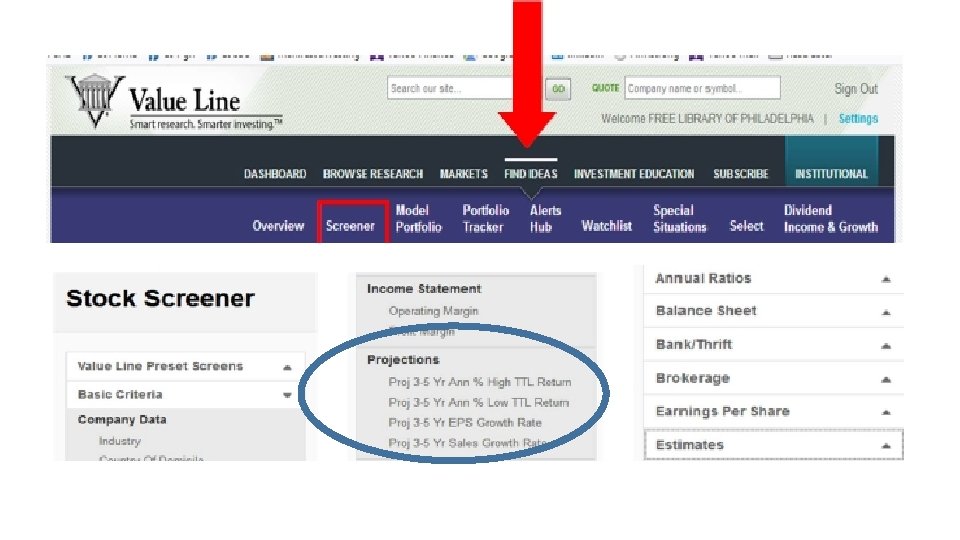
Task: Open the Settings link
Action: click(x=858, y=119)
